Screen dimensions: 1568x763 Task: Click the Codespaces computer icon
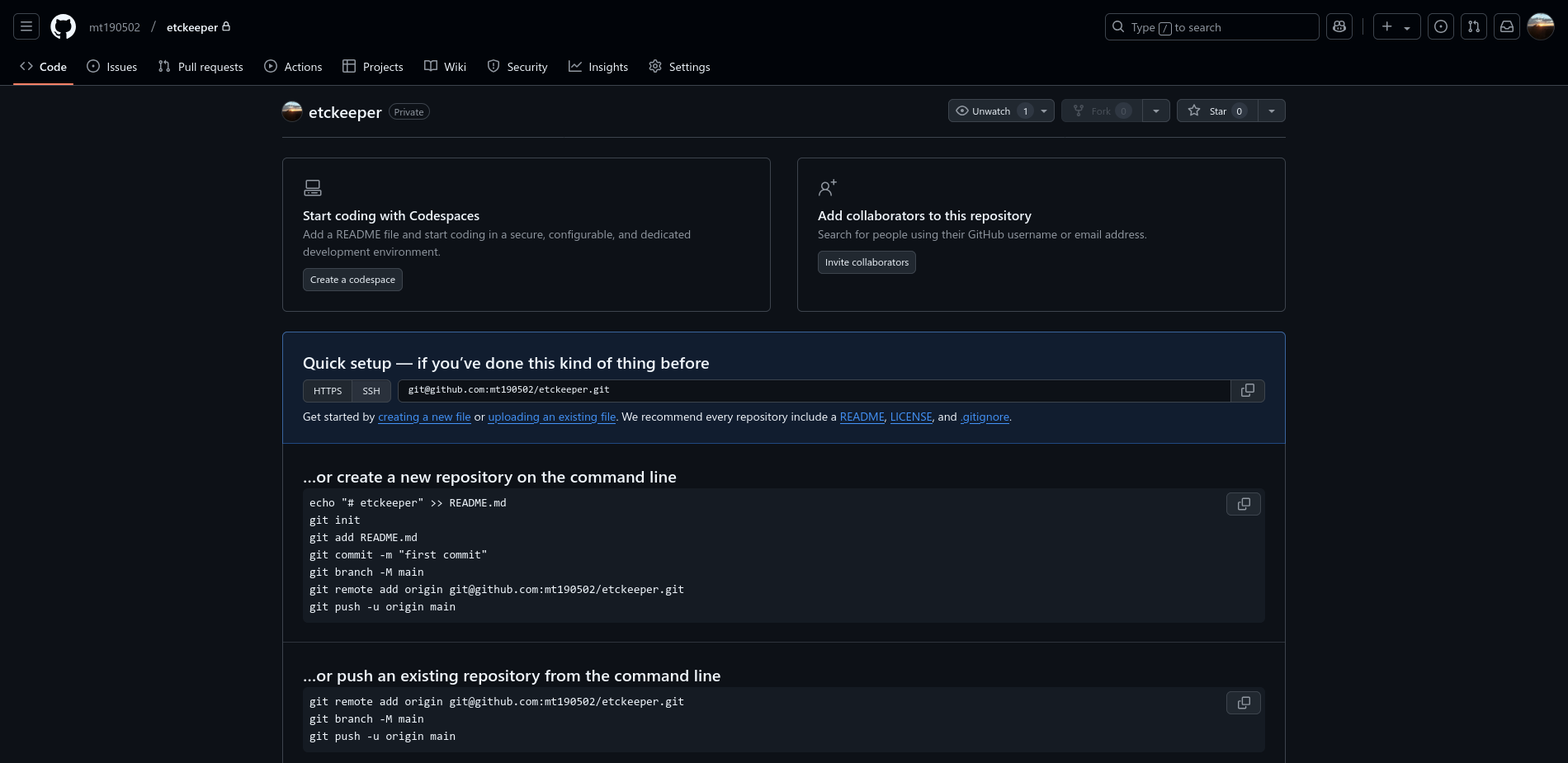[313, 188]
